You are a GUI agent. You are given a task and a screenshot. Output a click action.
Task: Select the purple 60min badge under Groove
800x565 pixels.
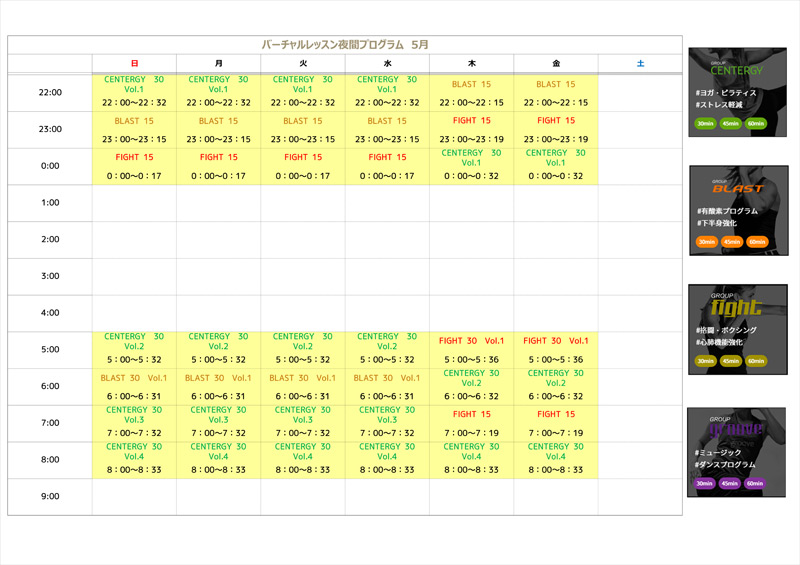tap(754, 483)
